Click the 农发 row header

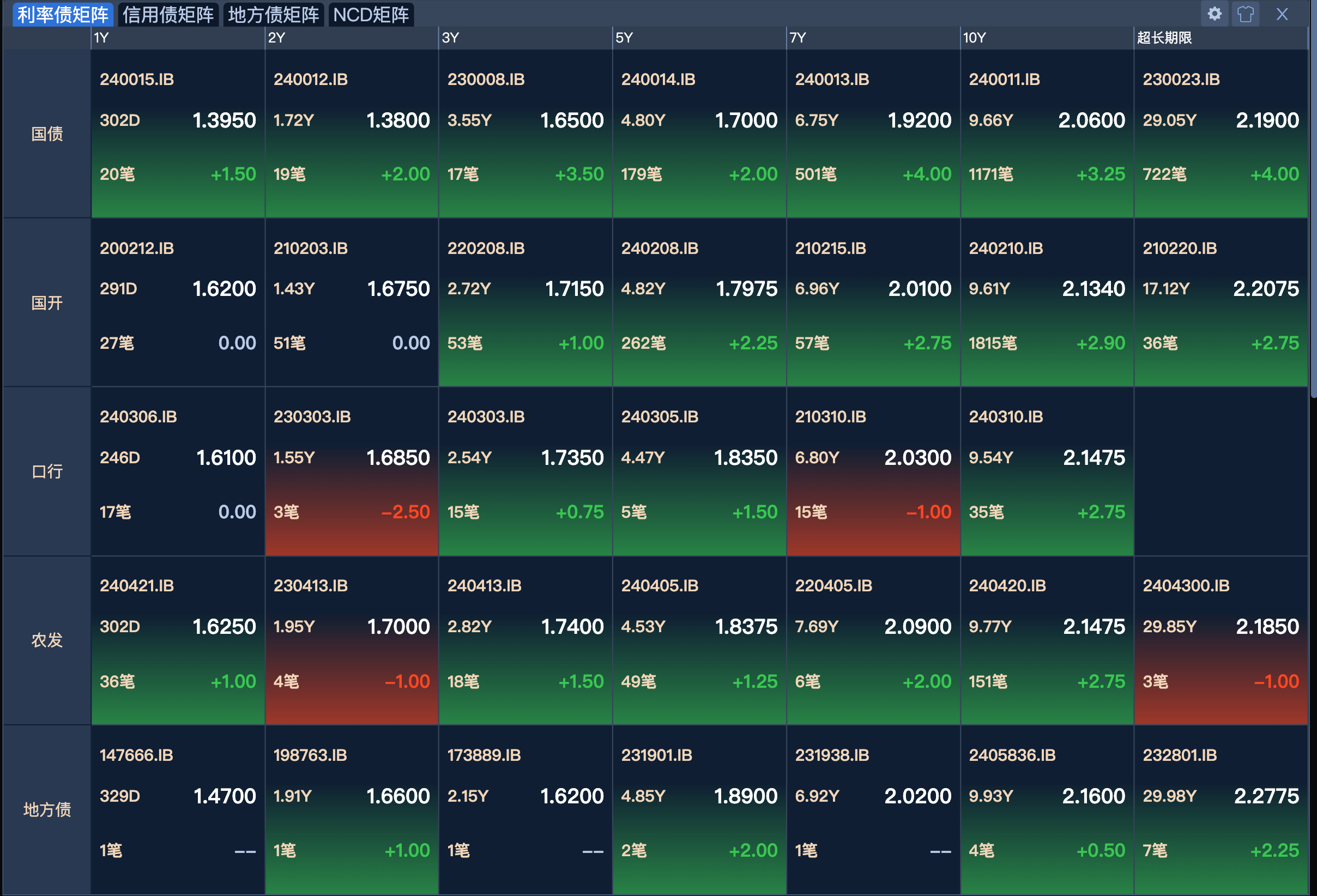coord(47,640)
